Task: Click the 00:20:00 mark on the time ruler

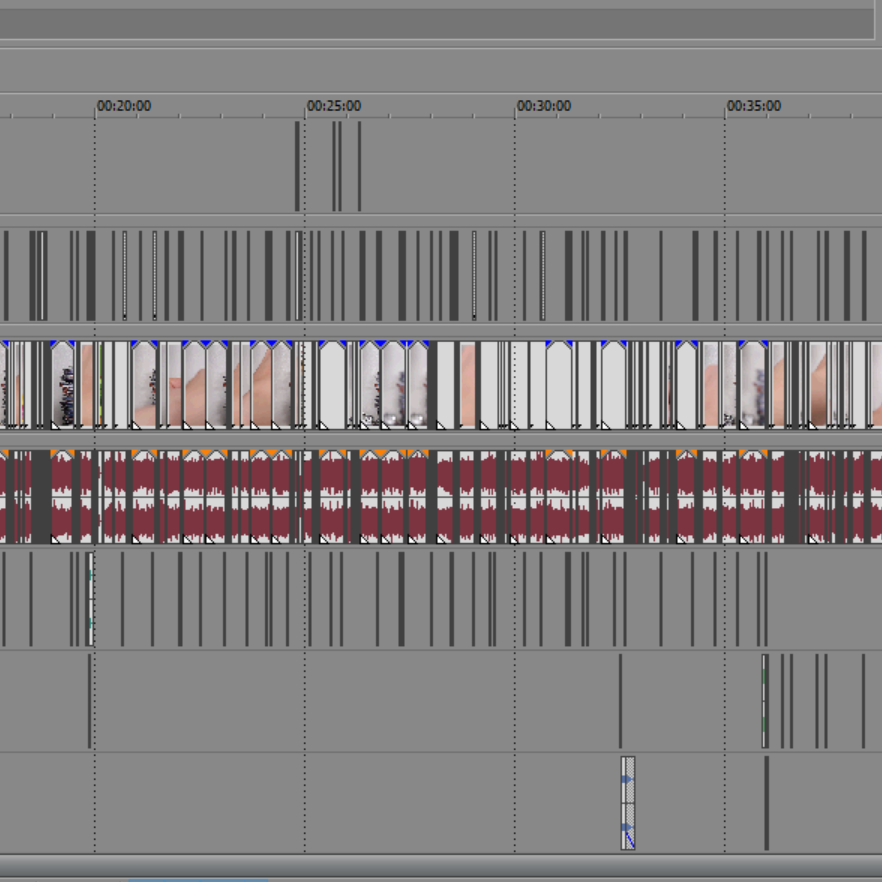Action: 123,106
